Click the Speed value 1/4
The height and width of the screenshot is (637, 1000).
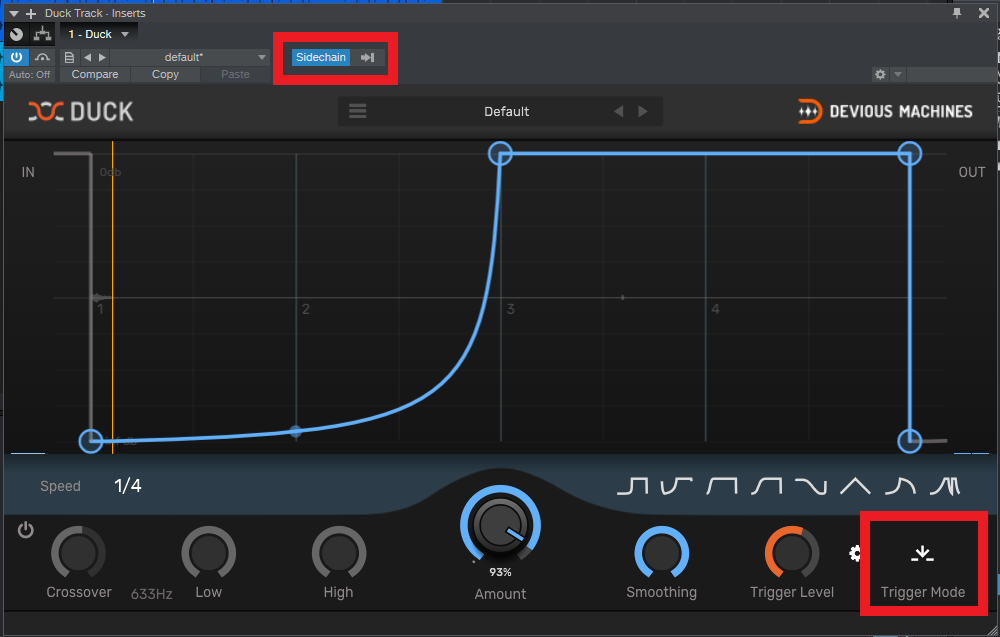click(128, 486)
